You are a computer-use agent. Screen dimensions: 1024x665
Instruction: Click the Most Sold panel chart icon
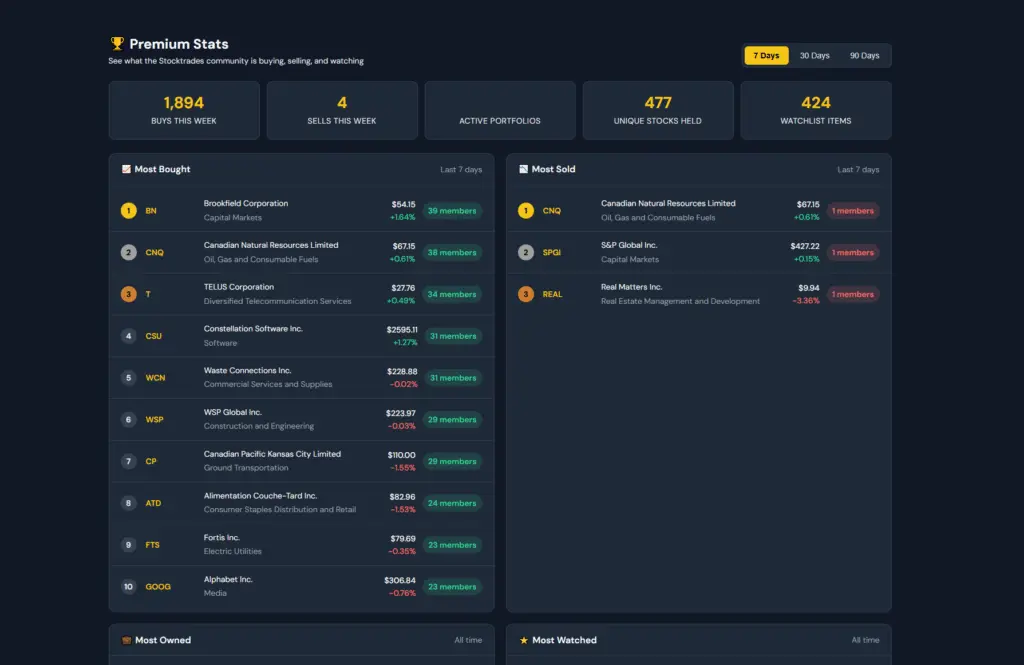[x=524, y=169]
